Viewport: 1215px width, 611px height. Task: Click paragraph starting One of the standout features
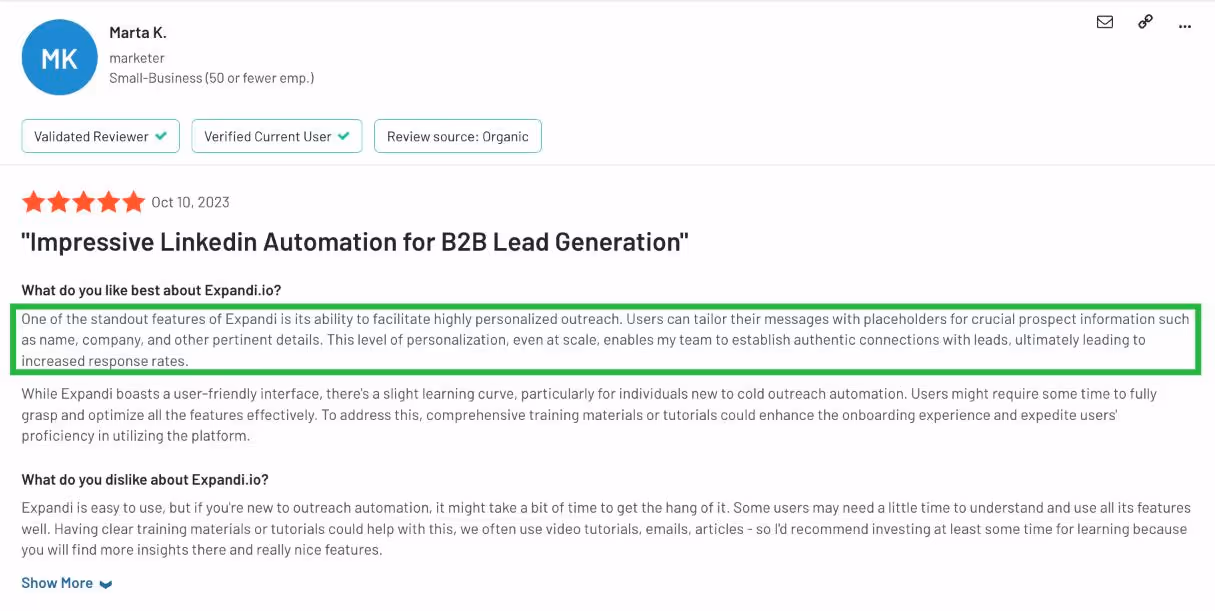[x=606, y=340]
